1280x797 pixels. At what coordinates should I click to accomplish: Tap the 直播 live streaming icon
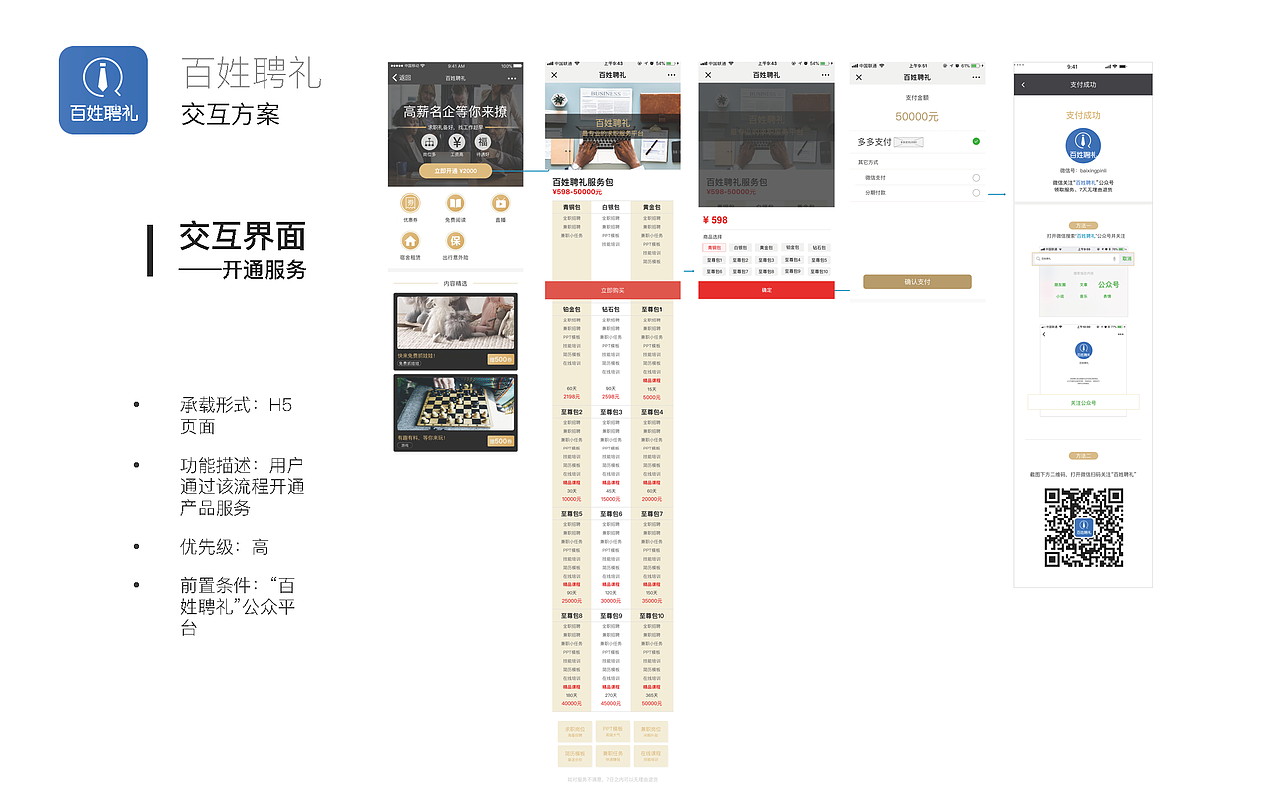[500, 203]
